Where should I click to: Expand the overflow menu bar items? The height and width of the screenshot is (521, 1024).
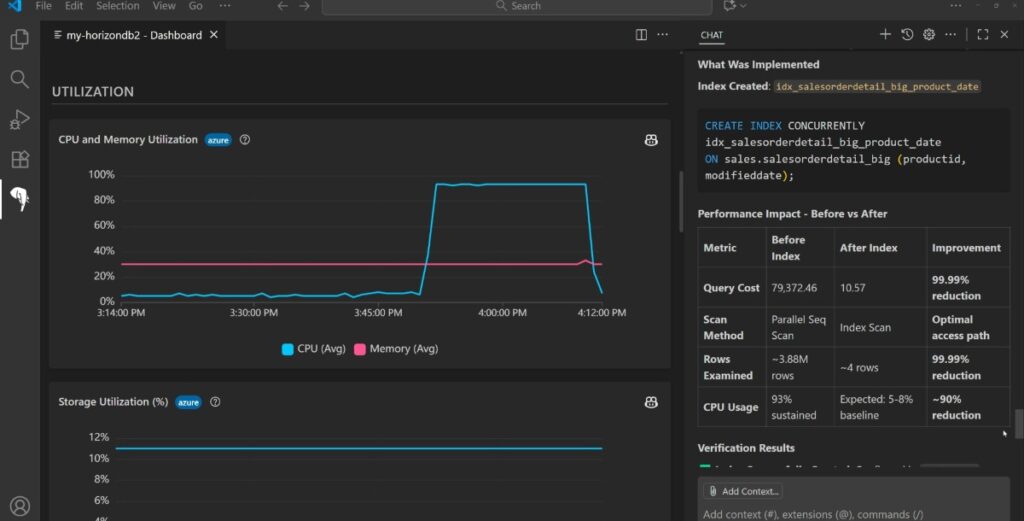pos(225,6)
